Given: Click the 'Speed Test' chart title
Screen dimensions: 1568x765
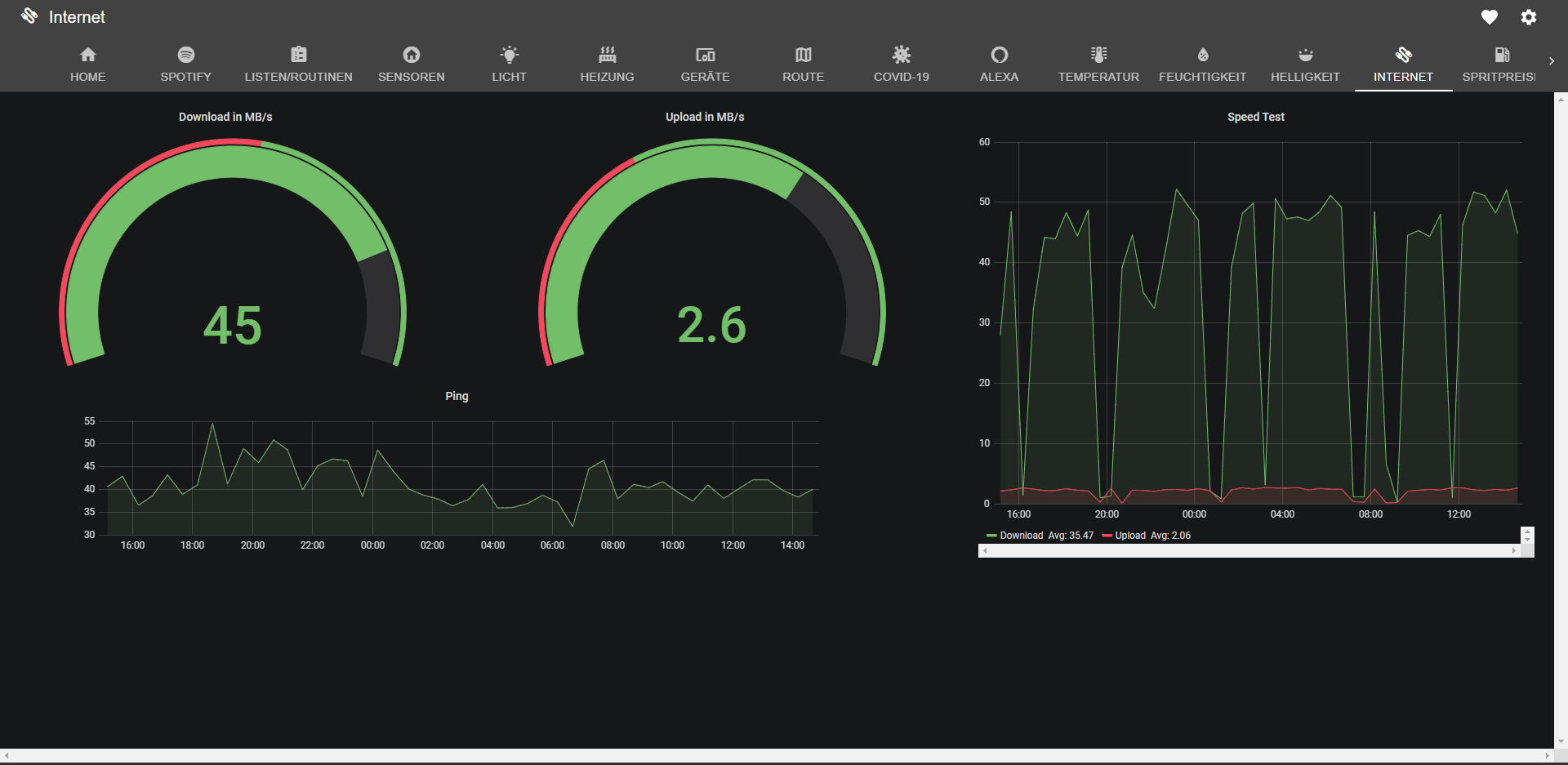Looking at the screenshot, I should (x=1256, y=117).
